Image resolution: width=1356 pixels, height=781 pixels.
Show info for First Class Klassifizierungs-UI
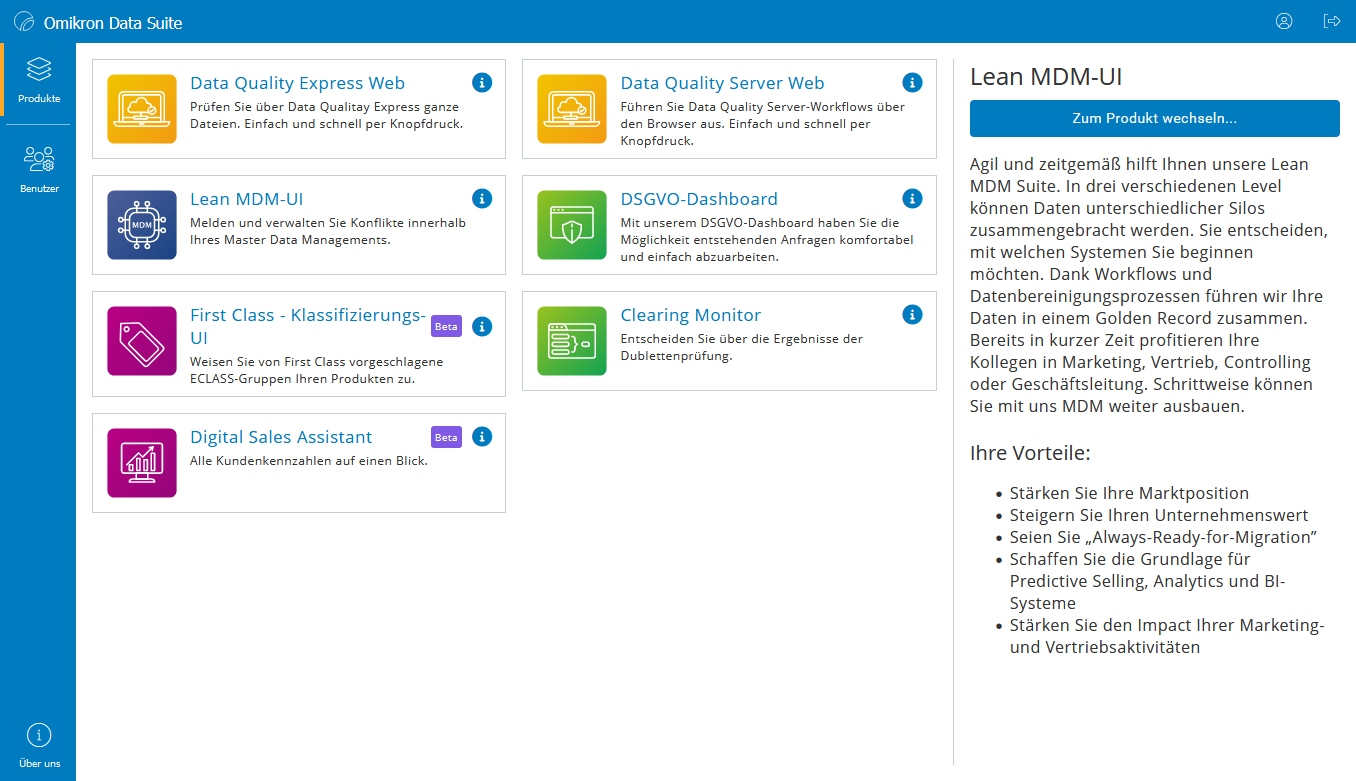tap(482, 326)
